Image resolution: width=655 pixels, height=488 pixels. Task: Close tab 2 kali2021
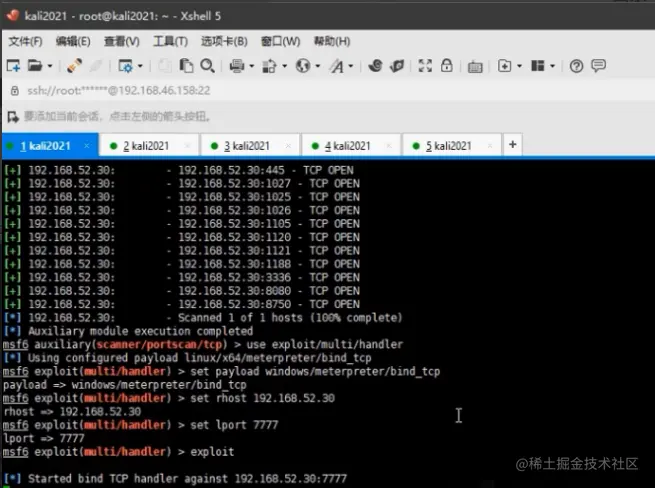187,145
